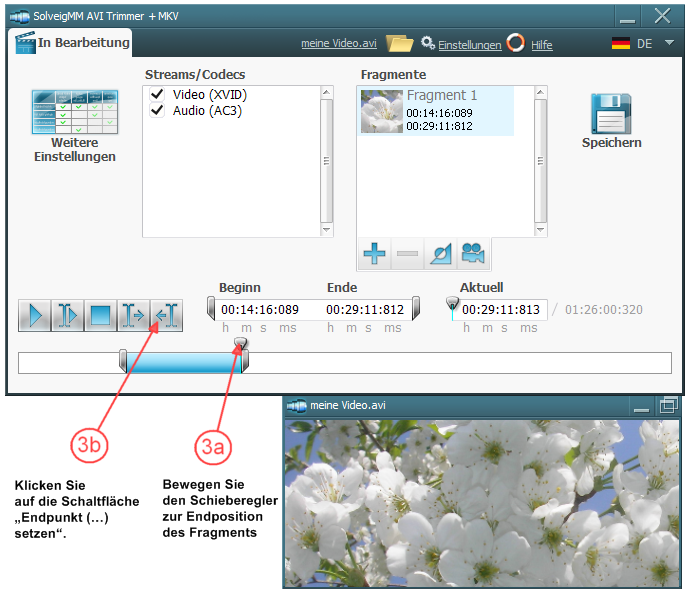Click the Fragment 1 title text
This screenshot has width=687, height=594.
(x=442, y=95)
